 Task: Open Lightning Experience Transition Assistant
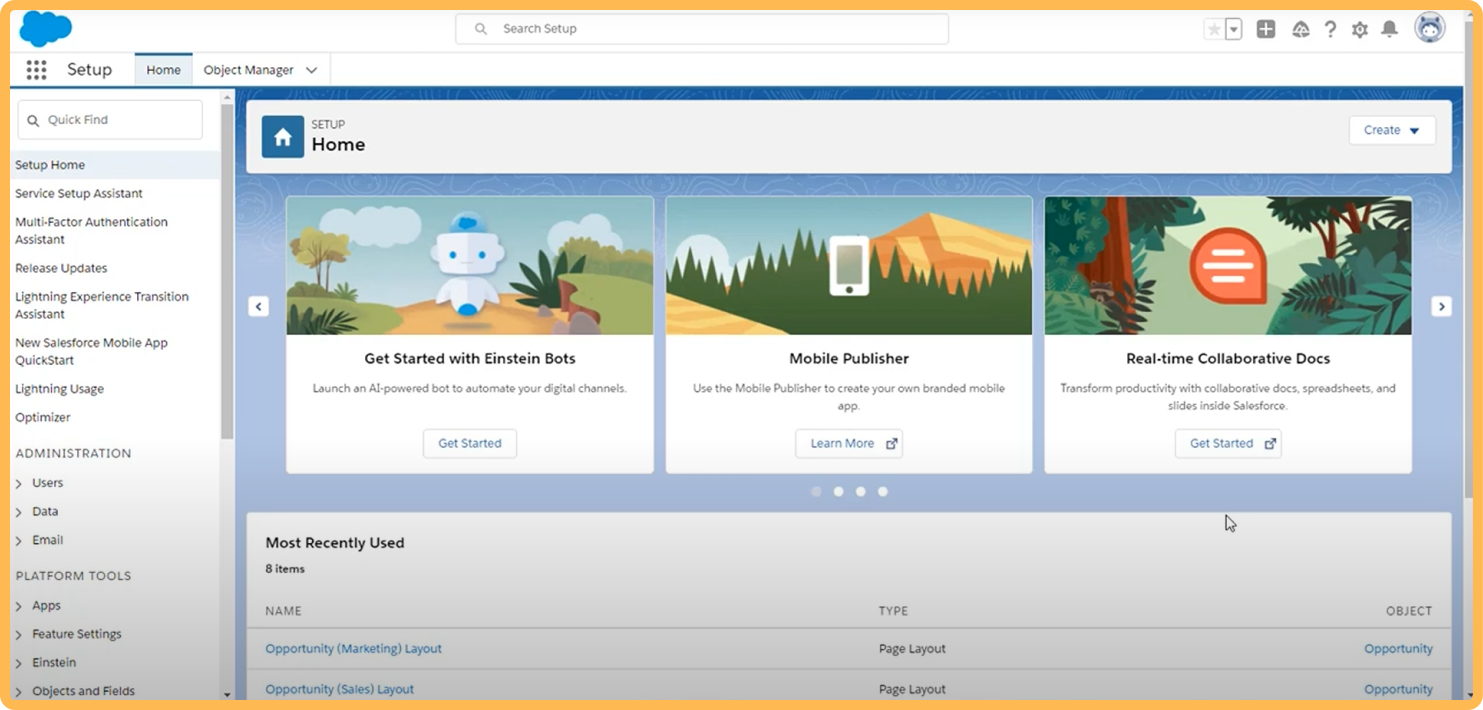[x=102, y=305]
